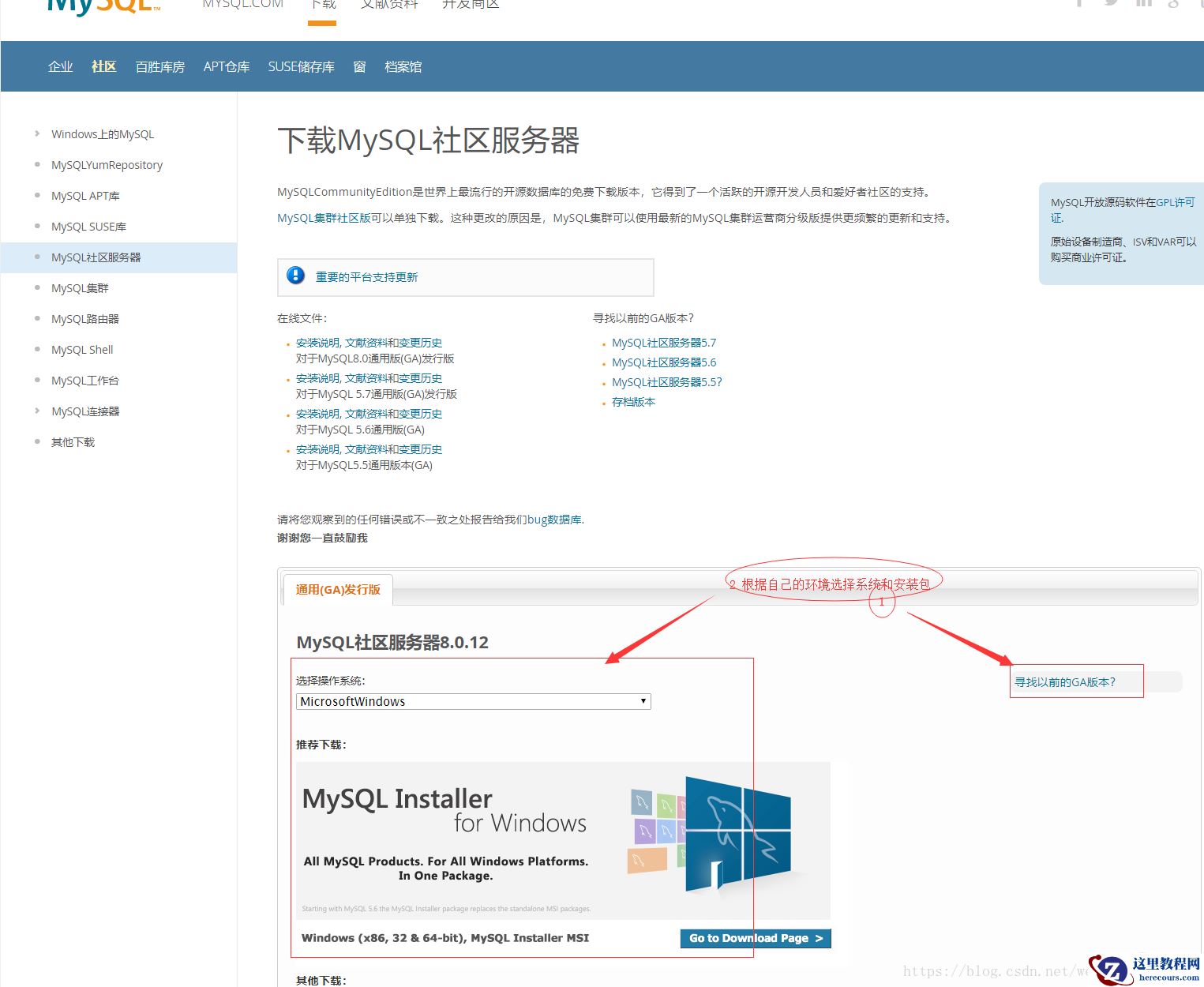Open 安装说明 link for MySQL 5.7通用版(GA)发行版
This screenshot has width=1204, height=987.
click(x=318, y=378)
